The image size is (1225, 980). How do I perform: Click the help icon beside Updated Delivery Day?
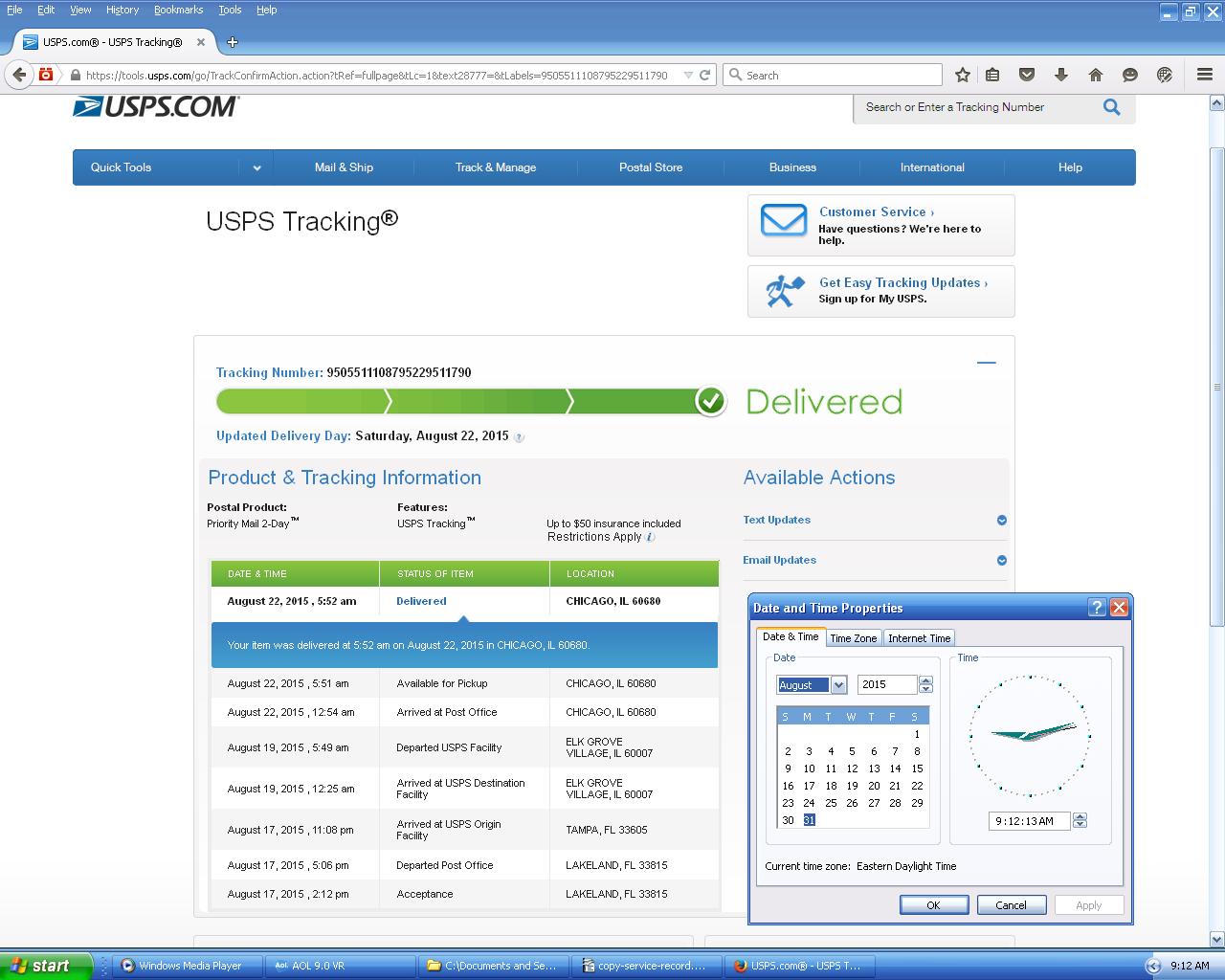519,437
